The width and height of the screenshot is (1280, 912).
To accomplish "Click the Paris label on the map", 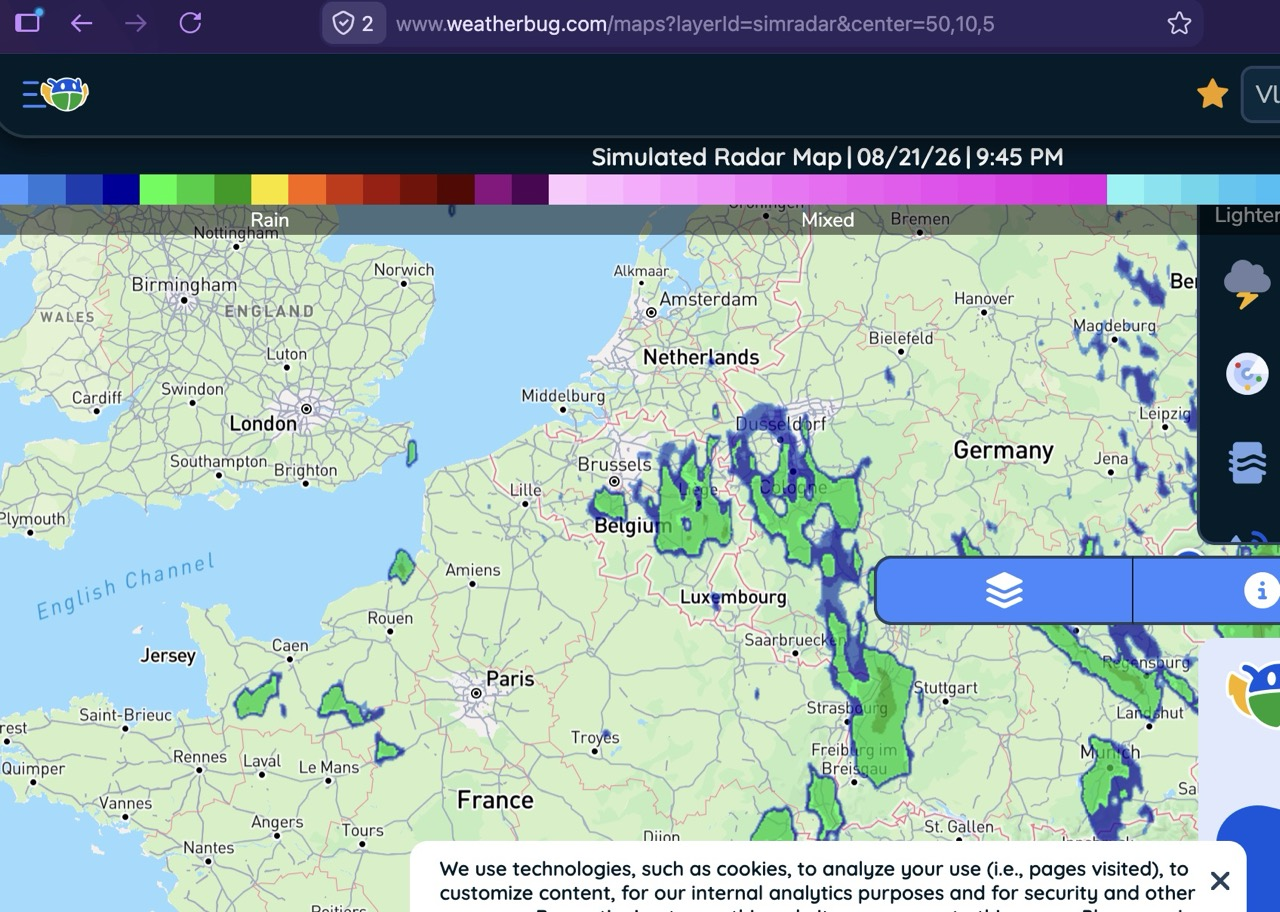I will click(x=510, y=679).
